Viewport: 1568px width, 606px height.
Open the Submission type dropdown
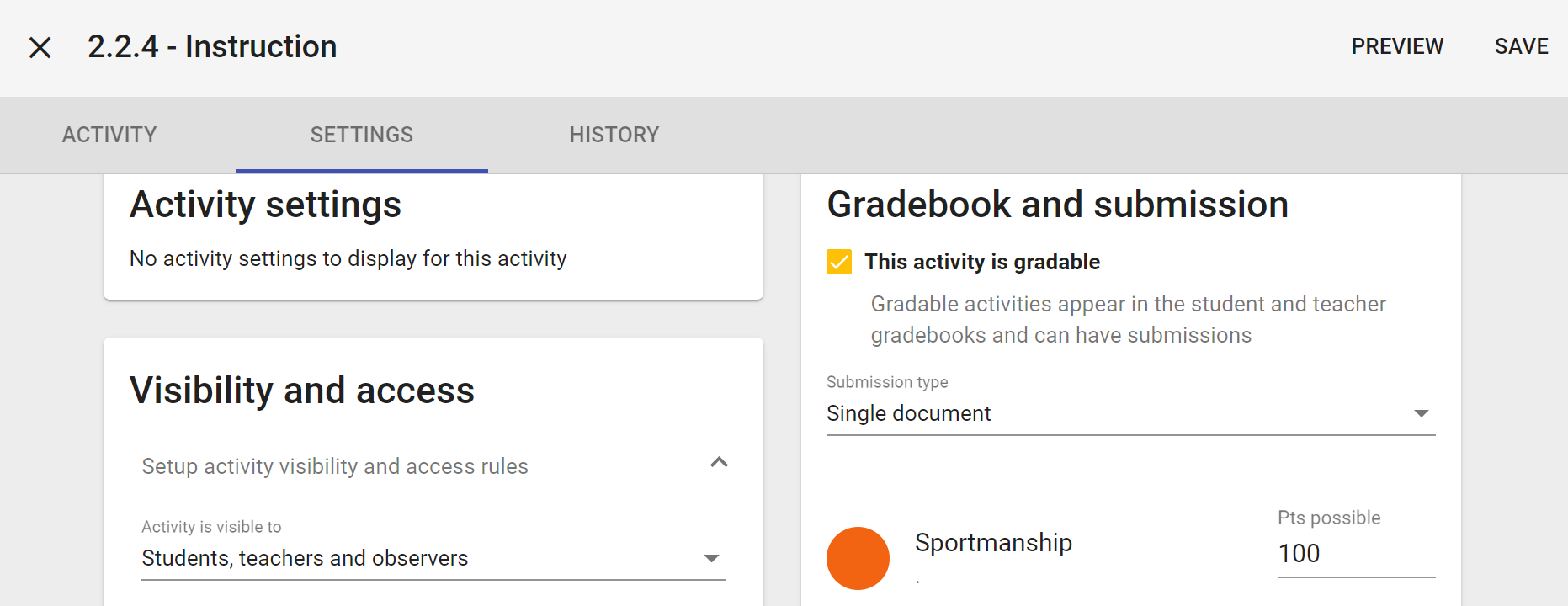pos(1130,413)
